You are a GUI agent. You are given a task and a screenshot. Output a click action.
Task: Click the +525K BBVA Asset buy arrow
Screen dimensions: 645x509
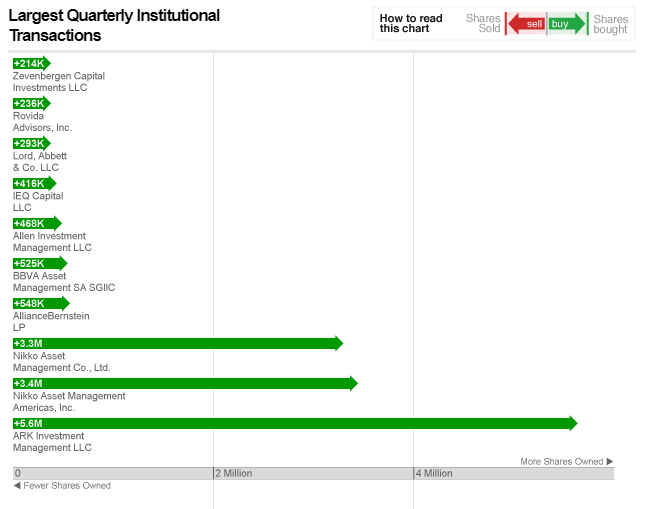point(40,263)
